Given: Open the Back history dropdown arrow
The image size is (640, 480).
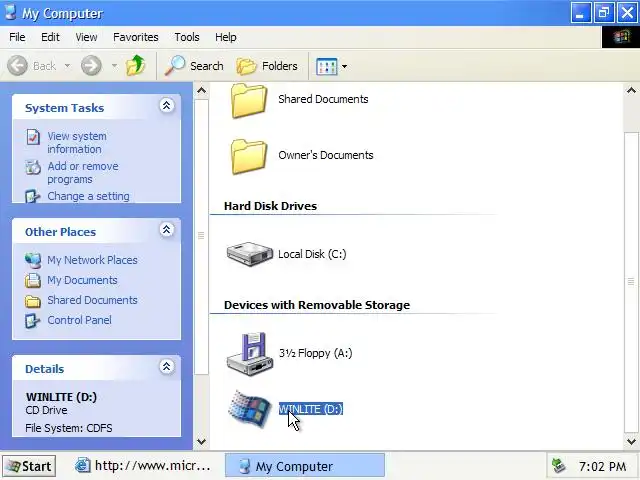Looking at the screenshot, I should coord(67,66).
